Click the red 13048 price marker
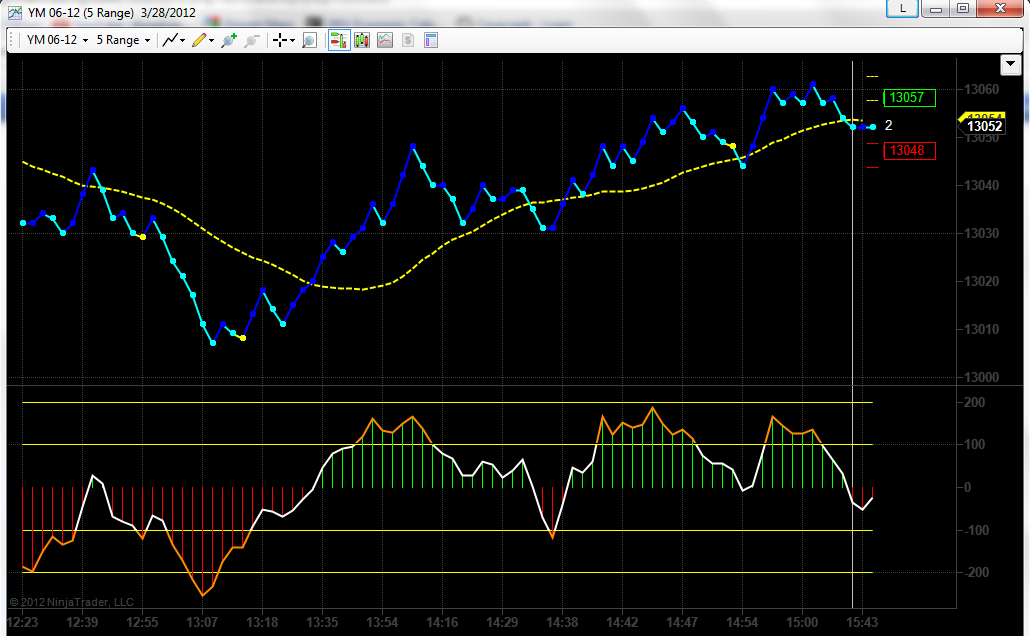1030x636 pixels. point(909,150)
